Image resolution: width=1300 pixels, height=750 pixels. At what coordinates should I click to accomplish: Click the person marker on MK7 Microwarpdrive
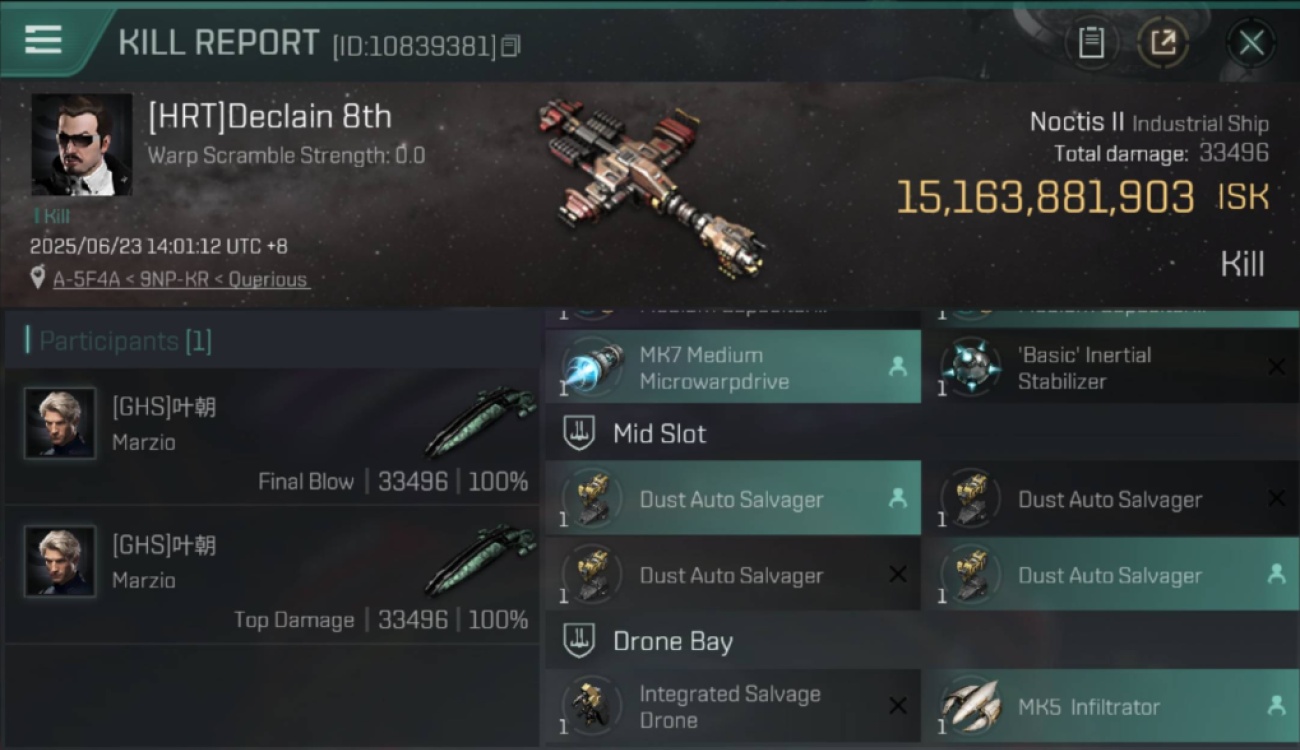click(x=897, y=367)
